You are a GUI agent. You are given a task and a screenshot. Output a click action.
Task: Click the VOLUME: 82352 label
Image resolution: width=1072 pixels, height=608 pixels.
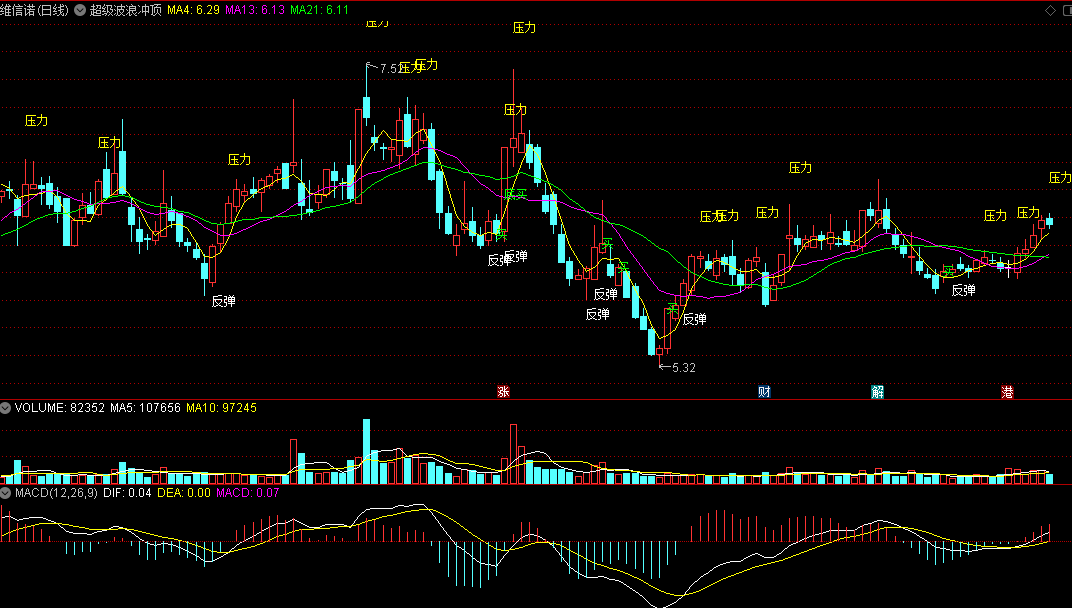[x=59, y=408]
